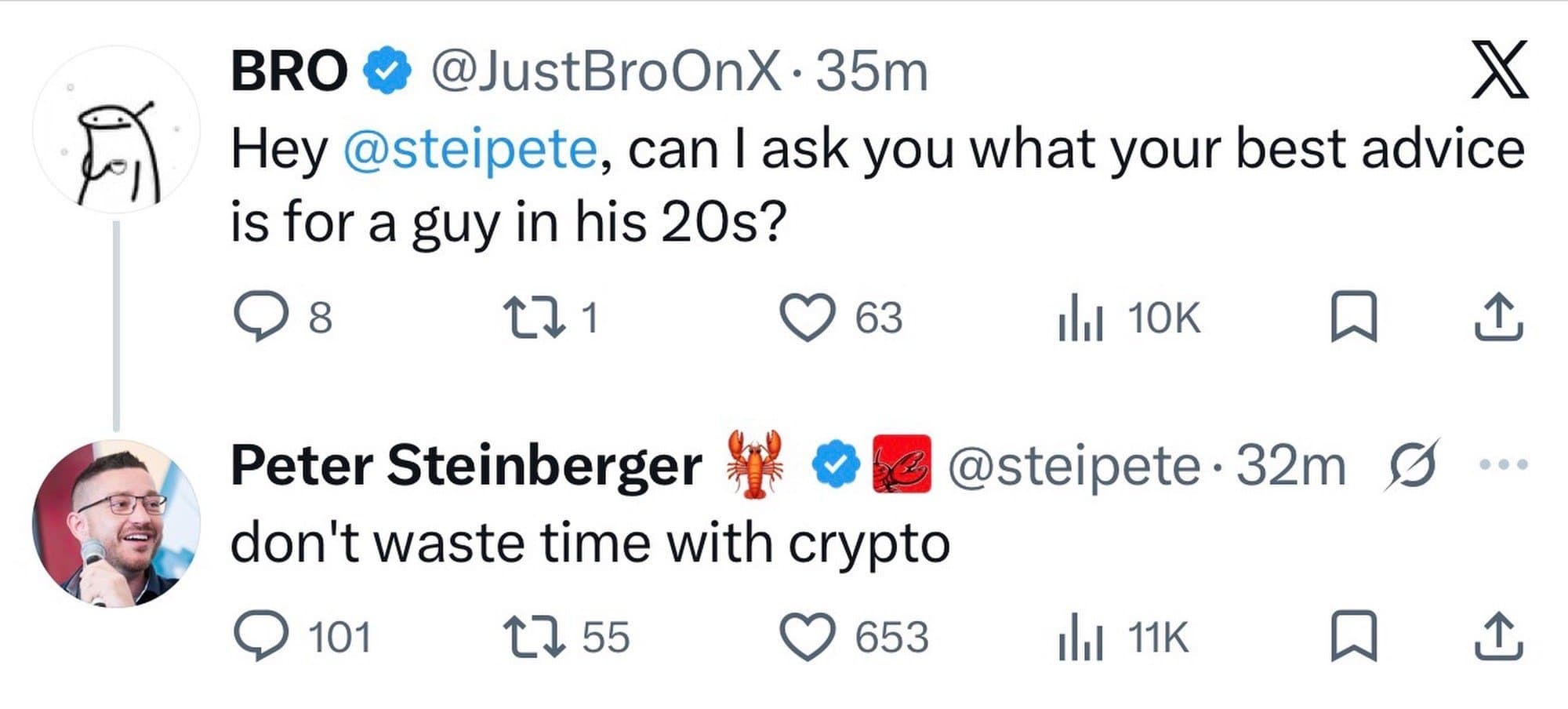The height and width of the screenshot is (709, 1568).
Task: Repost BRO's advice question tweet
Action: 533,318
